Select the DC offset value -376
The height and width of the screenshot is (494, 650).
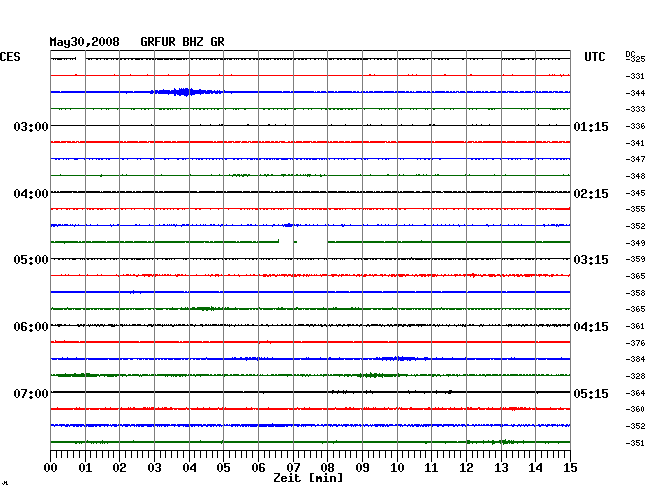tap(635, 343)
